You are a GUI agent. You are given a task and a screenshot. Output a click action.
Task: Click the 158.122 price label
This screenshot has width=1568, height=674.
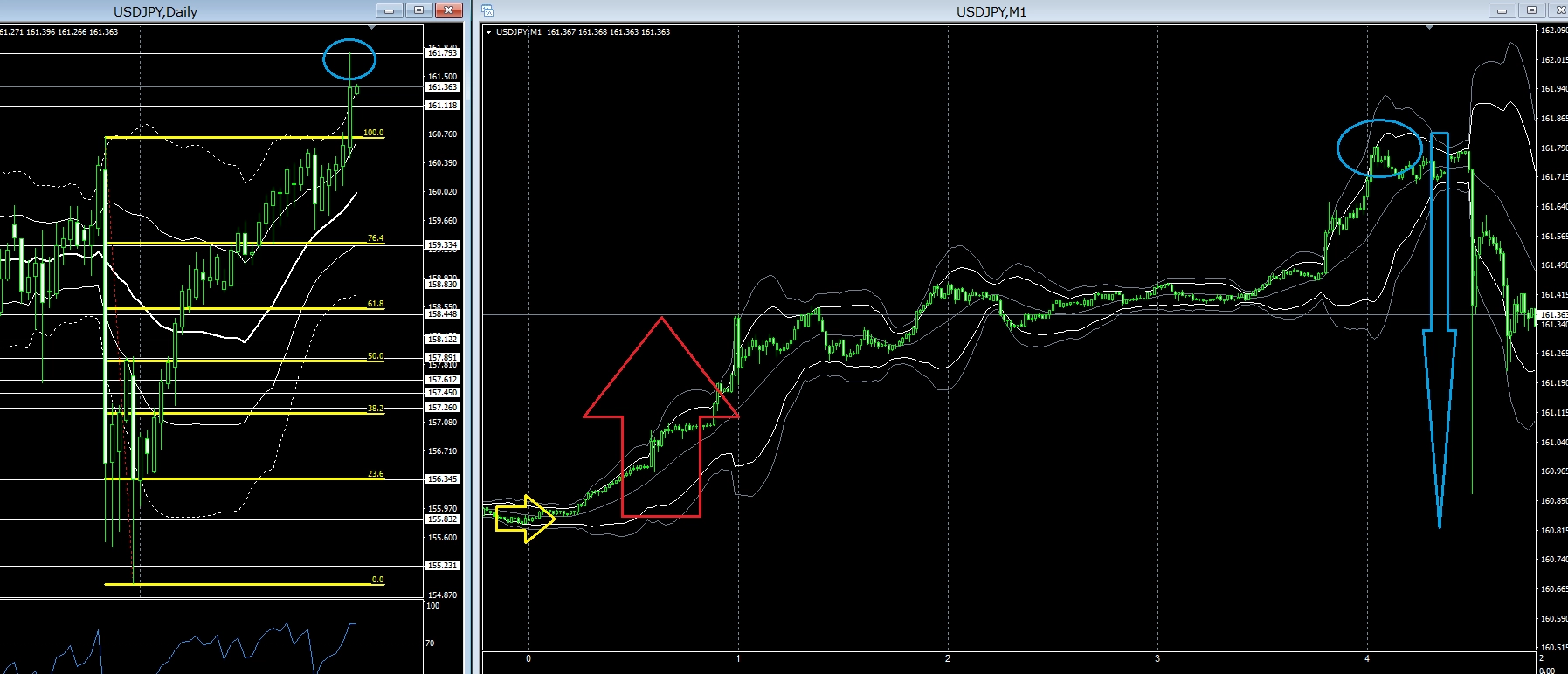click(x=443, y=340)
